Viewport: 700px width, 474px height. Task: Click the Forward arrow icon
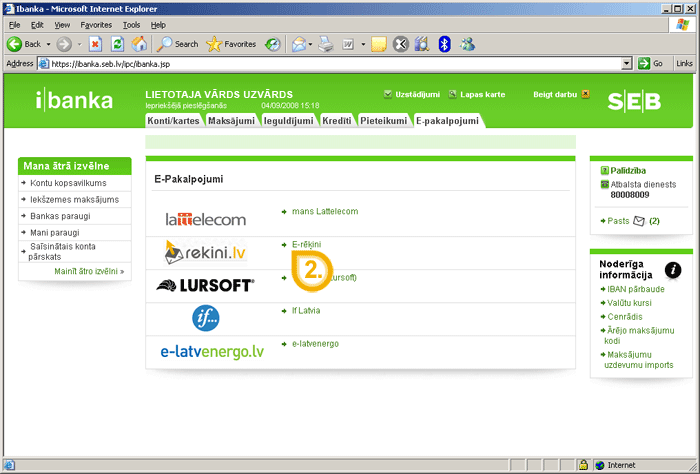(x=64, y=44)
